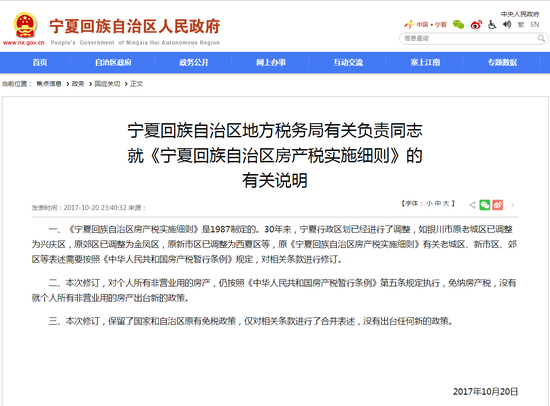Click the magnifier search icon
The image size is (550, 406).
click(x=541, y=38)
